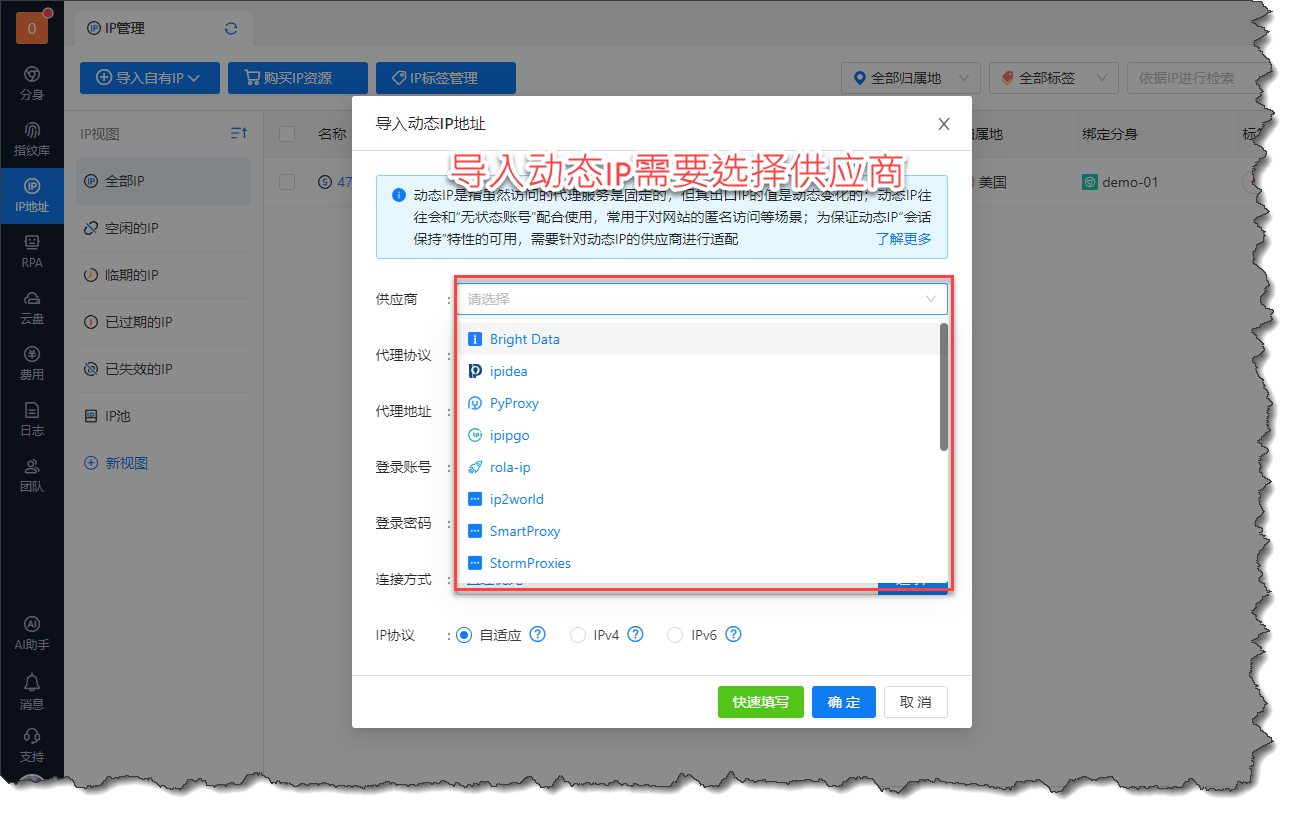Viewport: 1296px width, 817px height.
Task: Open the 团队 team section
Action: (32, 476)
